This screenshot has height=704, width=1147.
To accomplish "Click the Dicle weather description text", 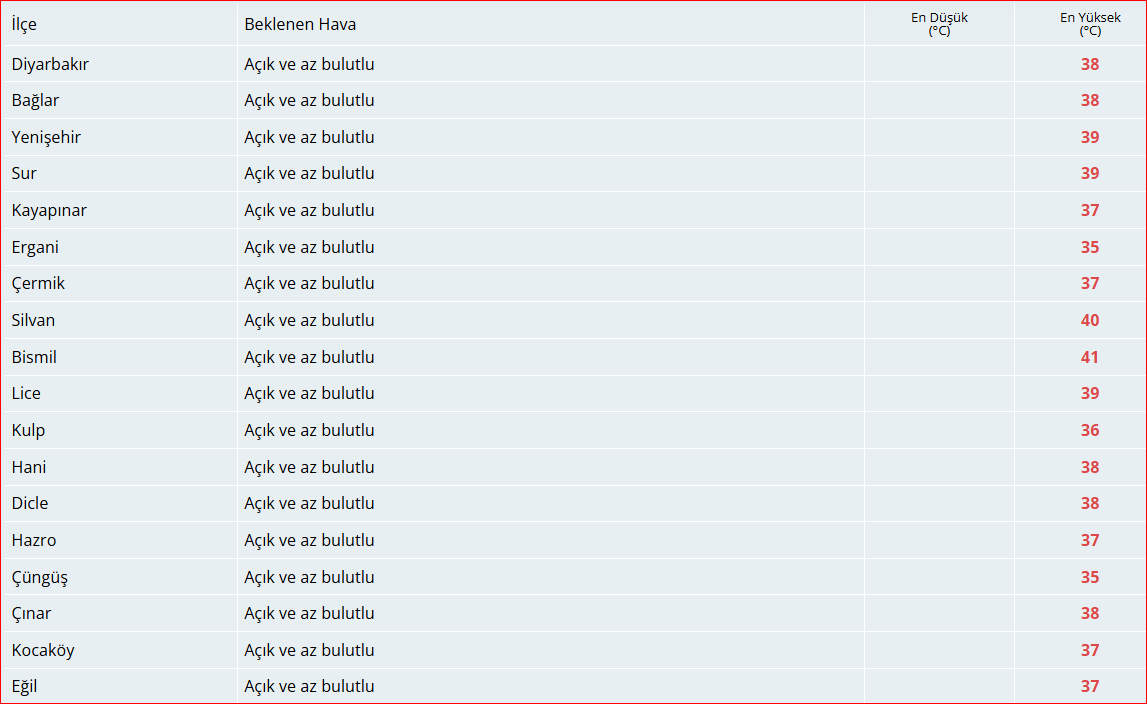I will (309, 503).
